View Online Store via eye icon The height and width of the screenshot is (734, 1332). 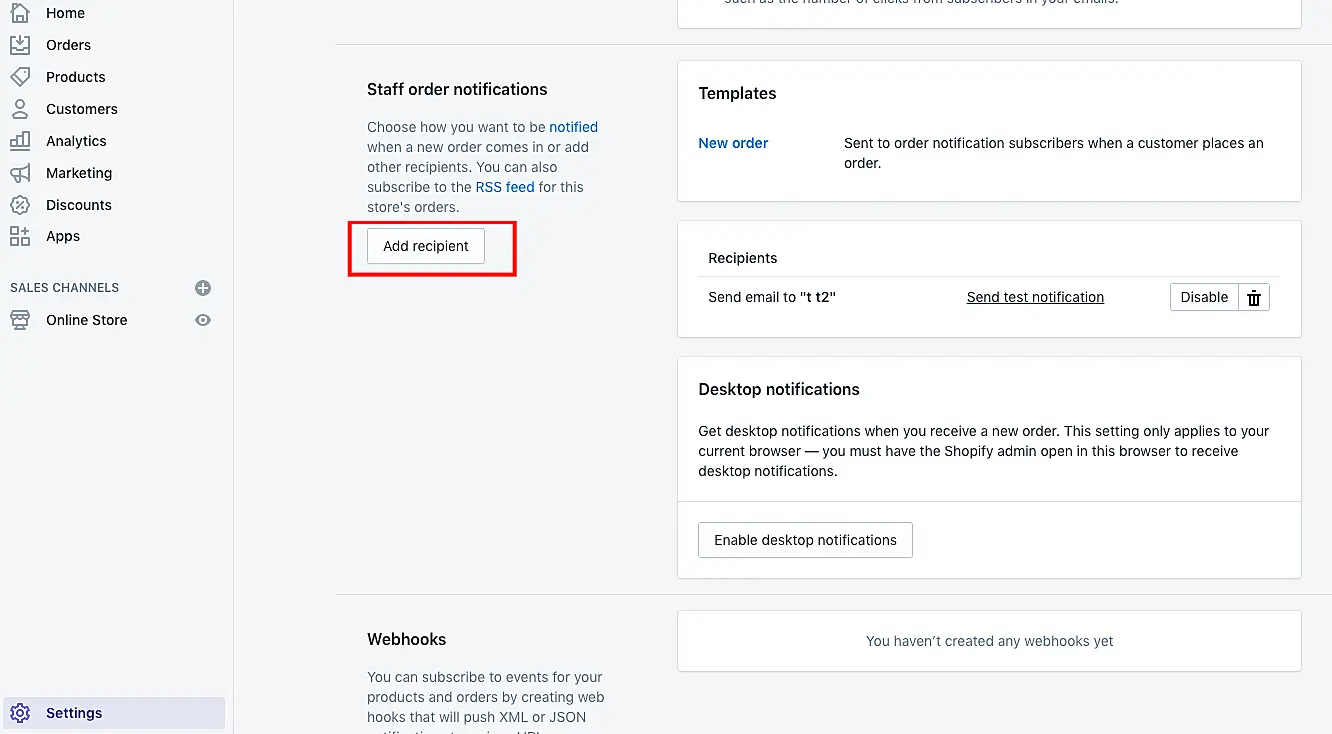[x=203, y=320]
